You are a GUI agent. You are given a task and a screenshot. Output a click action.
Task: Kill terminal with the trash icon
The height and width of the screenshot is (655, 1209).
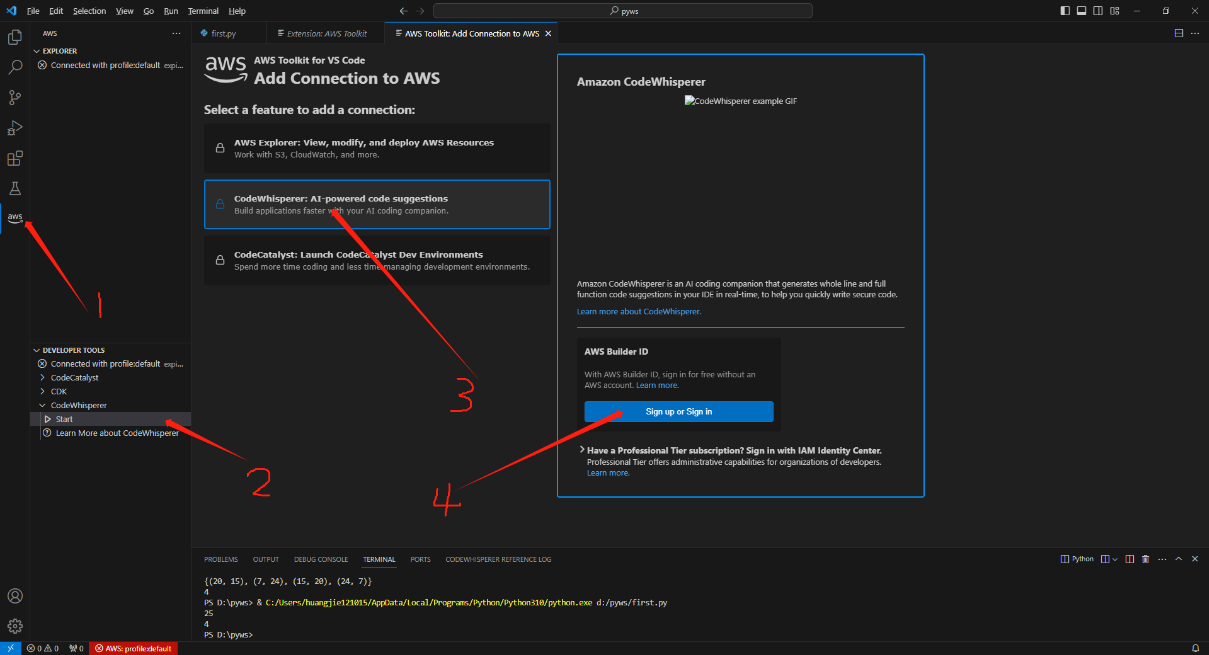coord(1146,559)
